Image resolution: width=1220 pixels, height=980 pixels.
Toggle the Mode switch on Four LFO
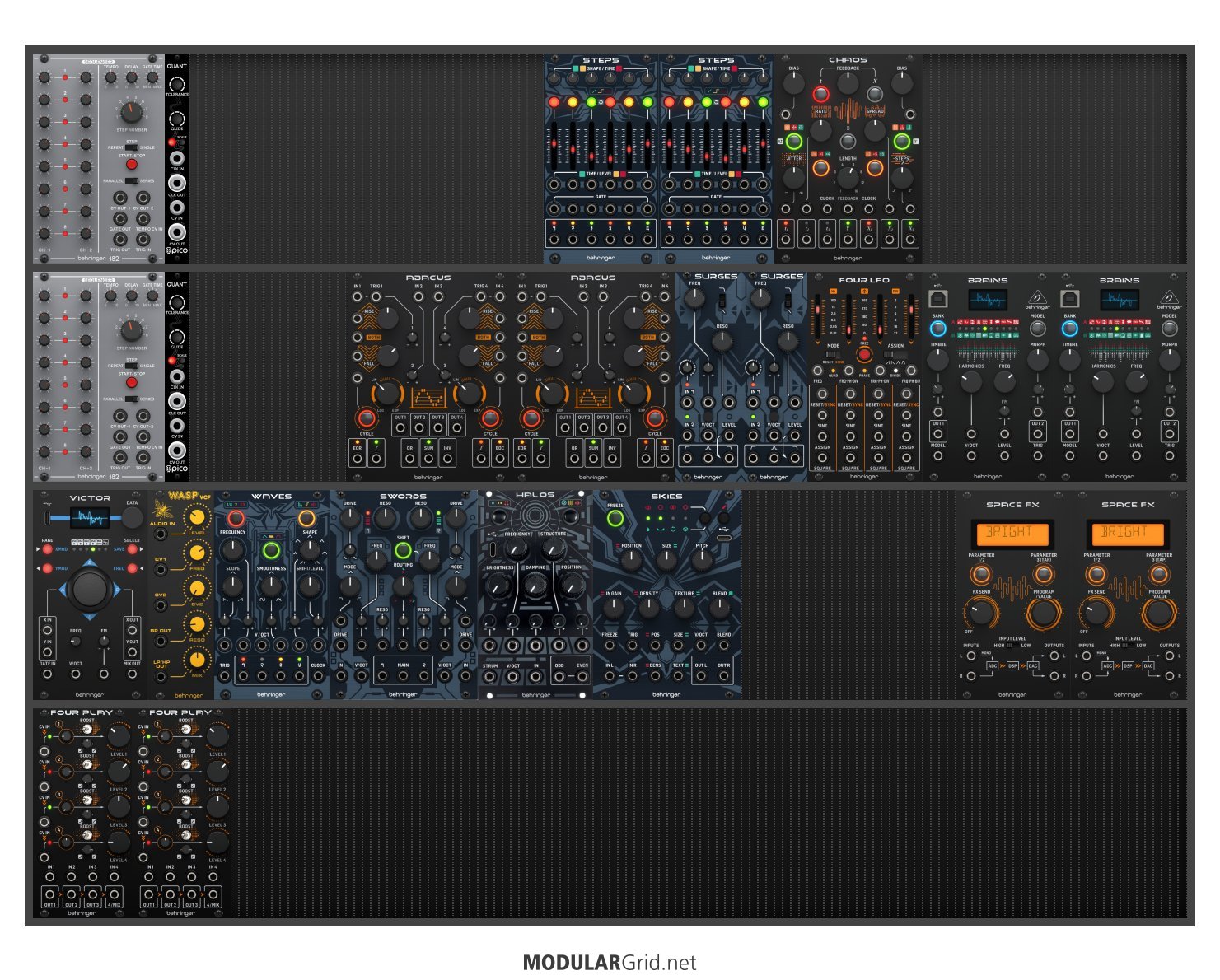pyautogui.click(x=832, y=354)
